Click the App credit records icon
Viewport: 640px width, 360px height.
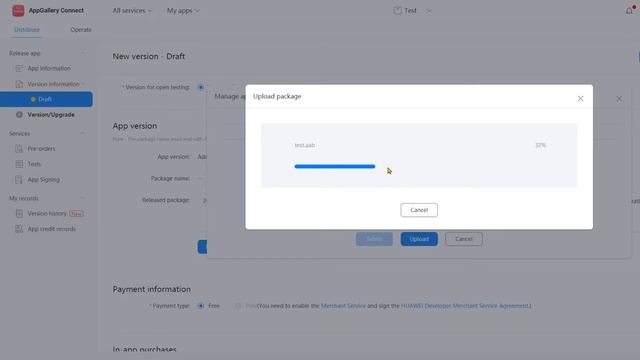pos(19,229)
